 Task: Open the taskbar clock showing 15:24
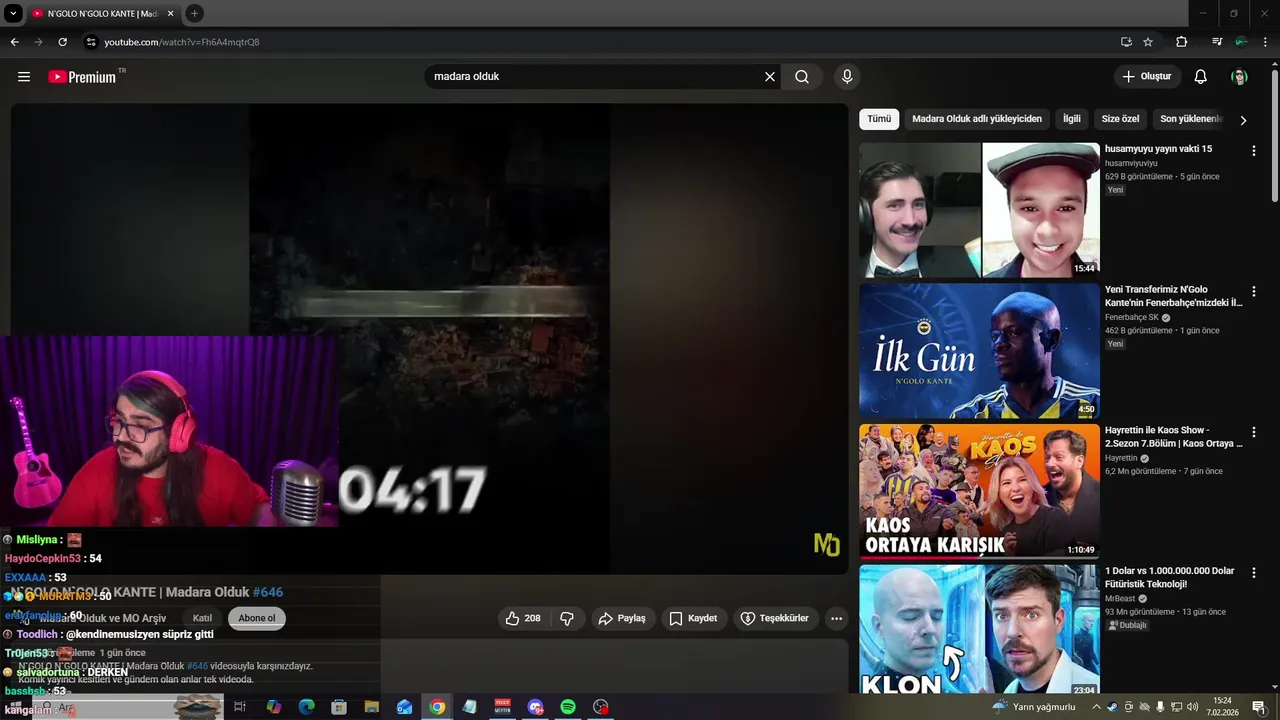click(1221, 707)
